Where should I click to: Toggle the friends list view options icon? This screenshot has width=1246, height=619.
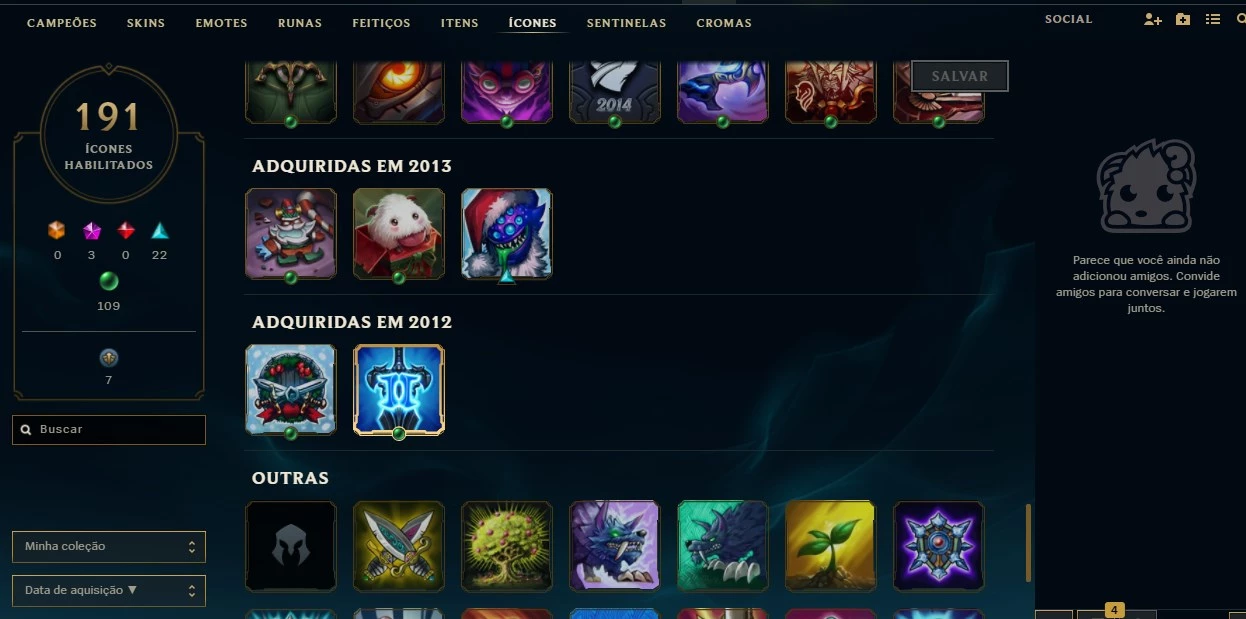[x=1213, y=19]
